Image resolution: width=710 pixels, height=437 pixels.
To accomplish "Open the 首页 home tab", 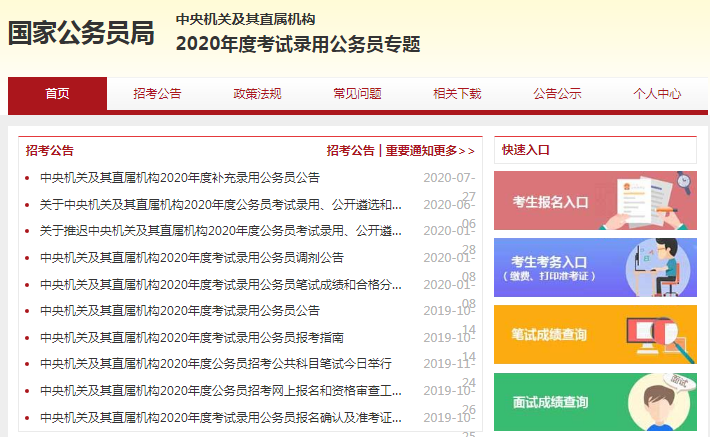I will coord(58,94).
